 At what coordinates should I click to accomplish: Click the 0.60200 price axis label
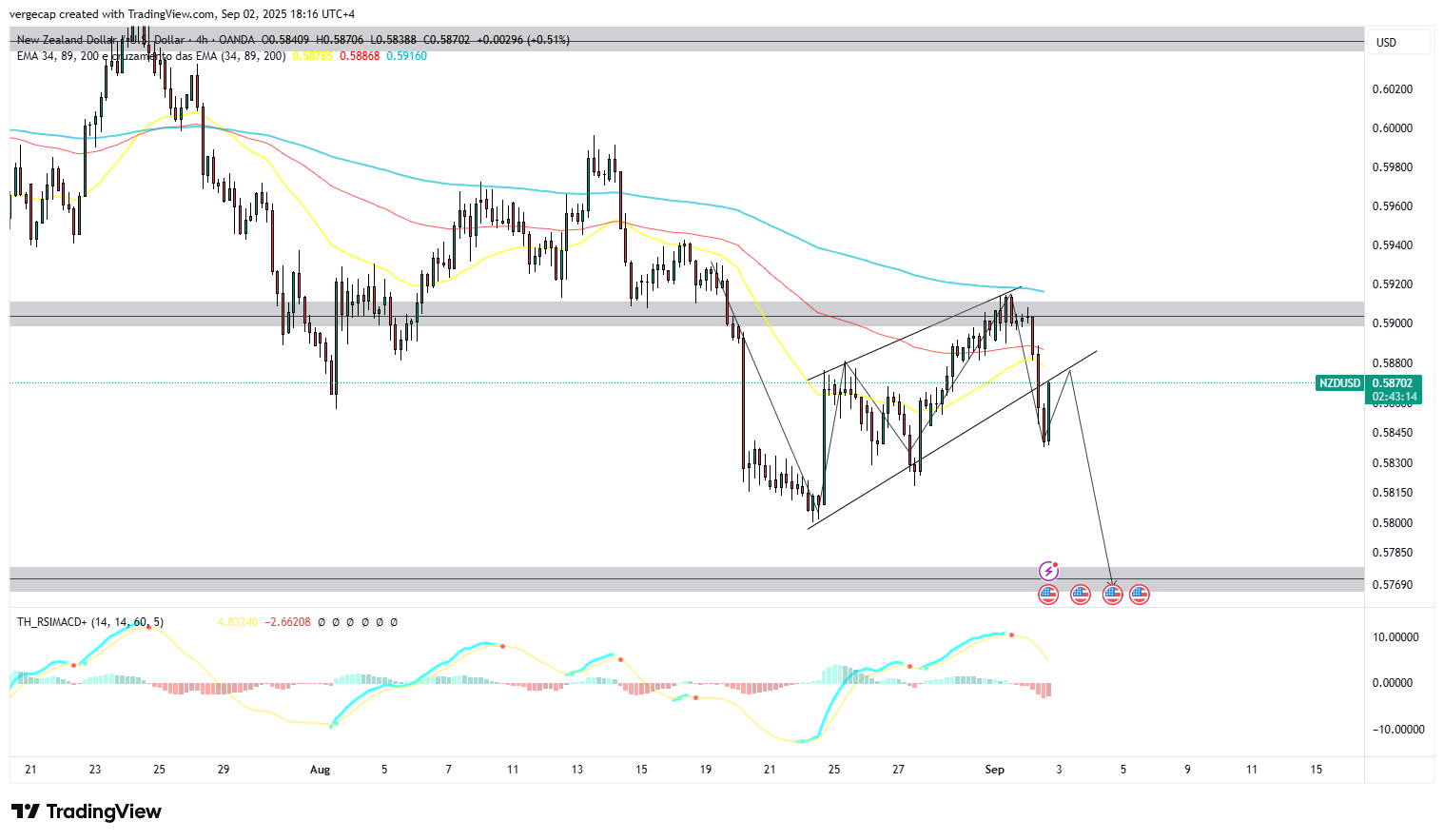click(x=1392, y=89)
